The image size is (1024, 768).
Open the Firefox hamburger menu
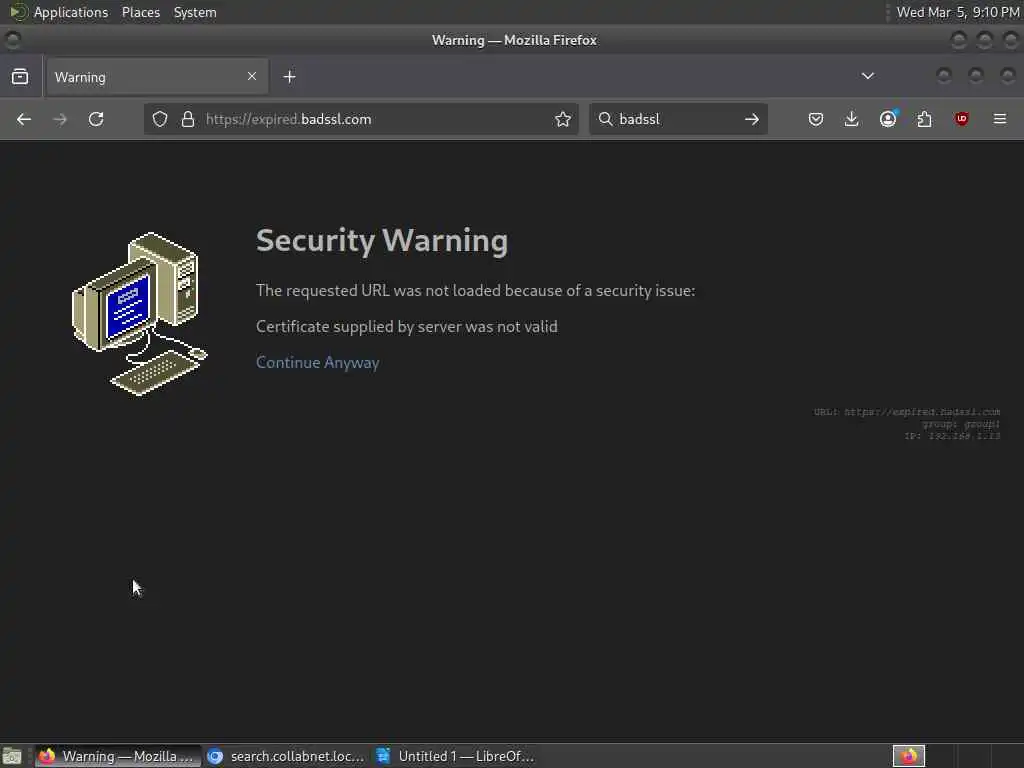pyautogui.click(x=1000, y=120)
